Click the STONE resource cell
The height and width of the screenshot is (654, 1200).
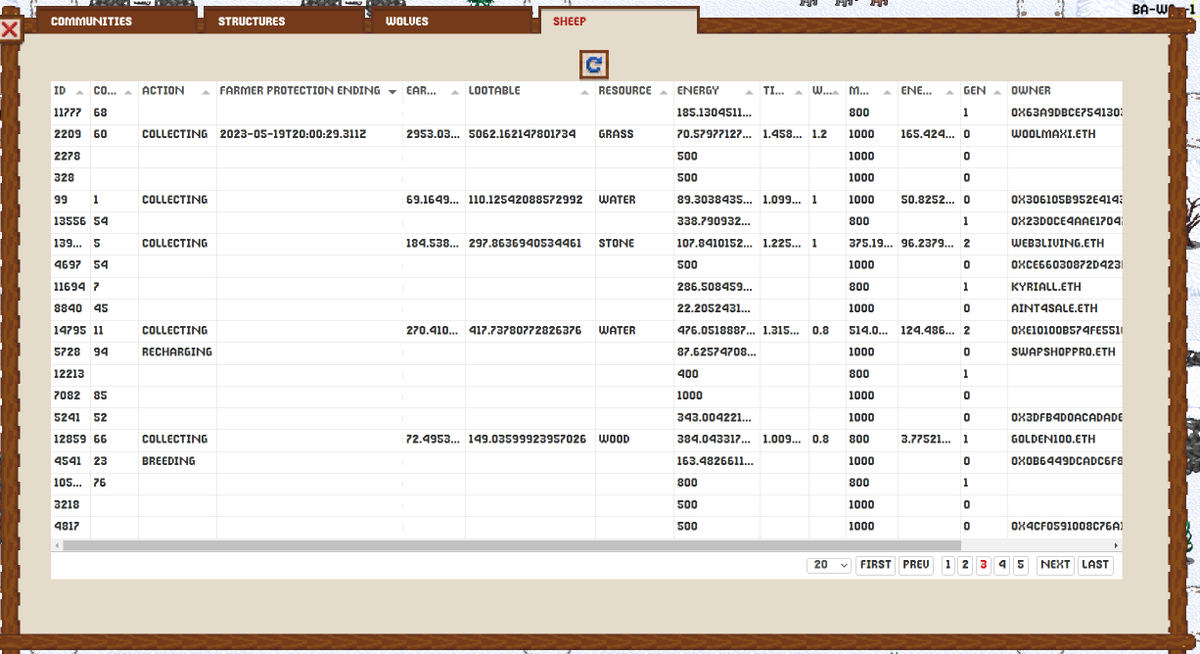tap(635, 243)
